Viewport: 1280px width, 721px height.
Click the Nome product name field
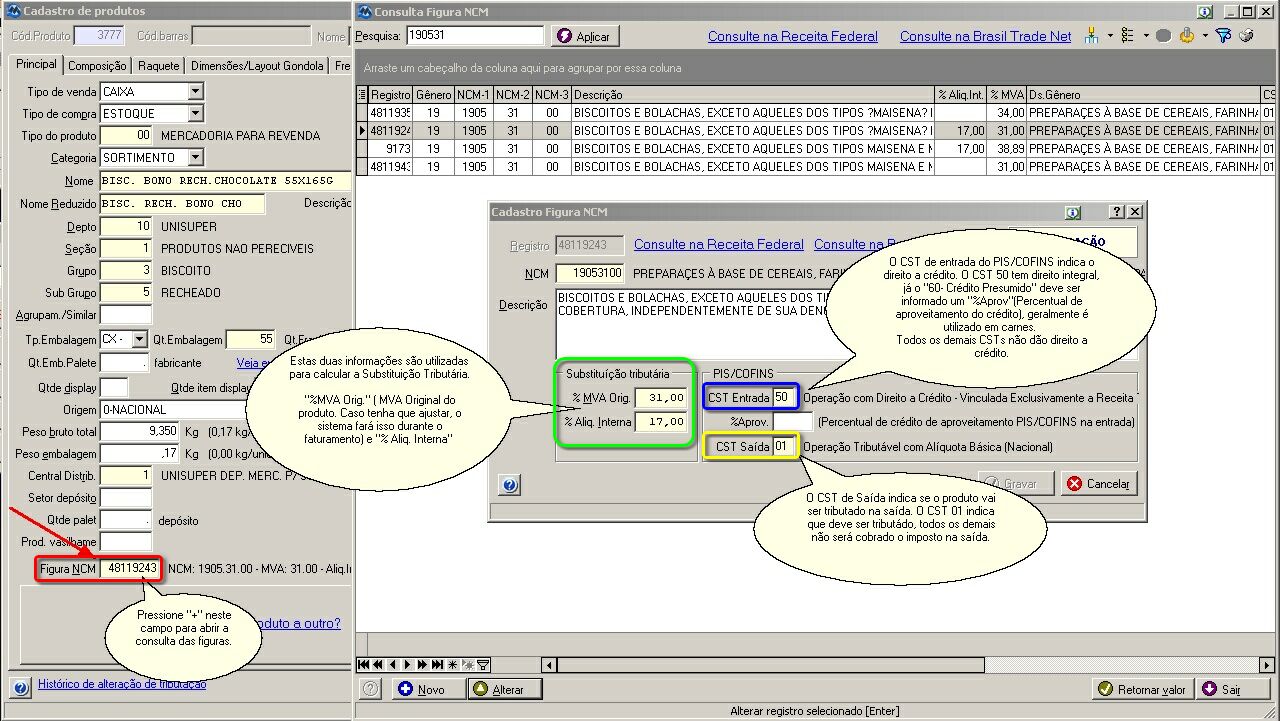(x=226, y=181)
